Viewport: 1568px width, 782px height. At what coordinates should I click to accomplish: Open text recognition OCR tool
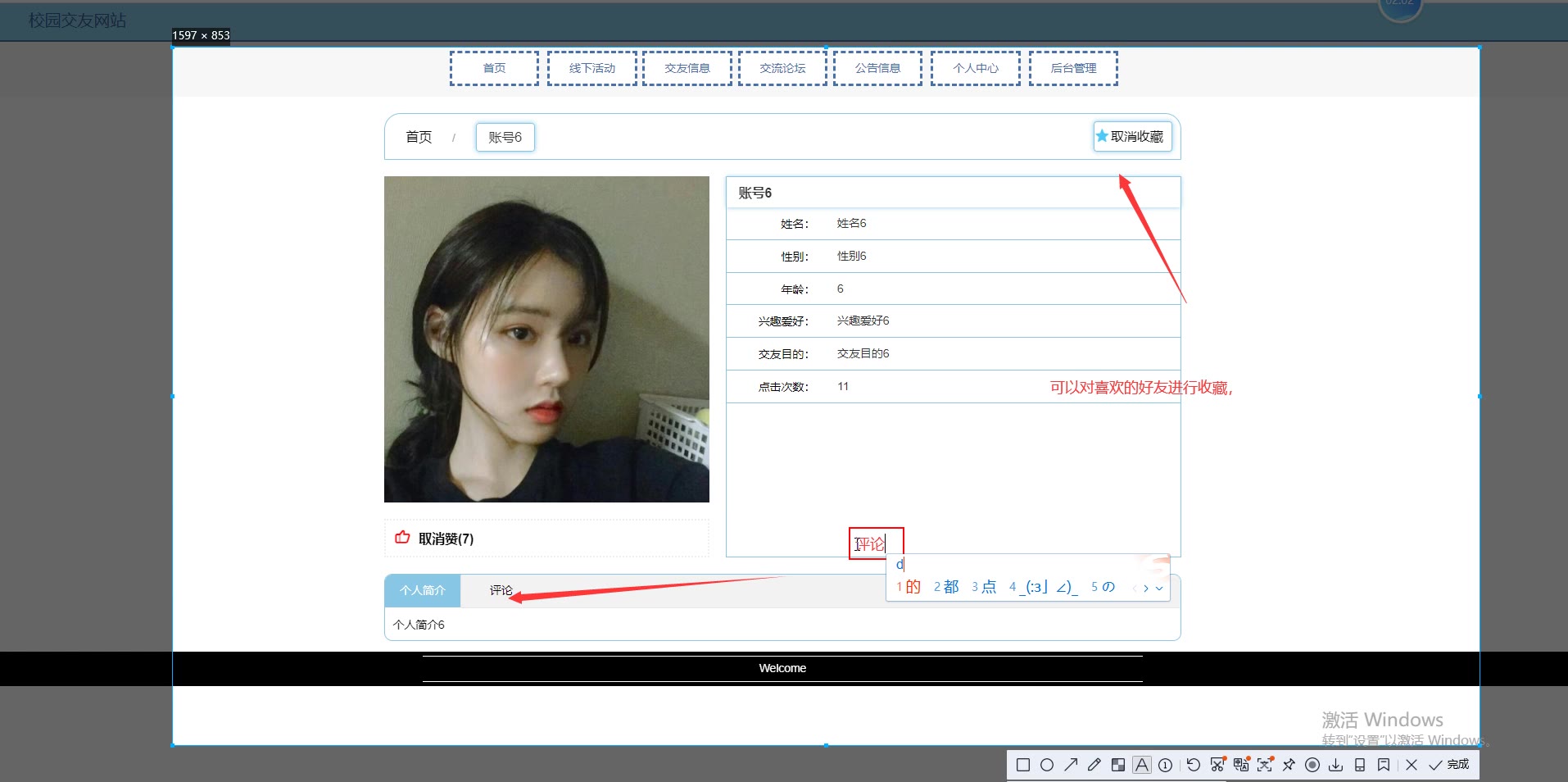[1265, 765]
